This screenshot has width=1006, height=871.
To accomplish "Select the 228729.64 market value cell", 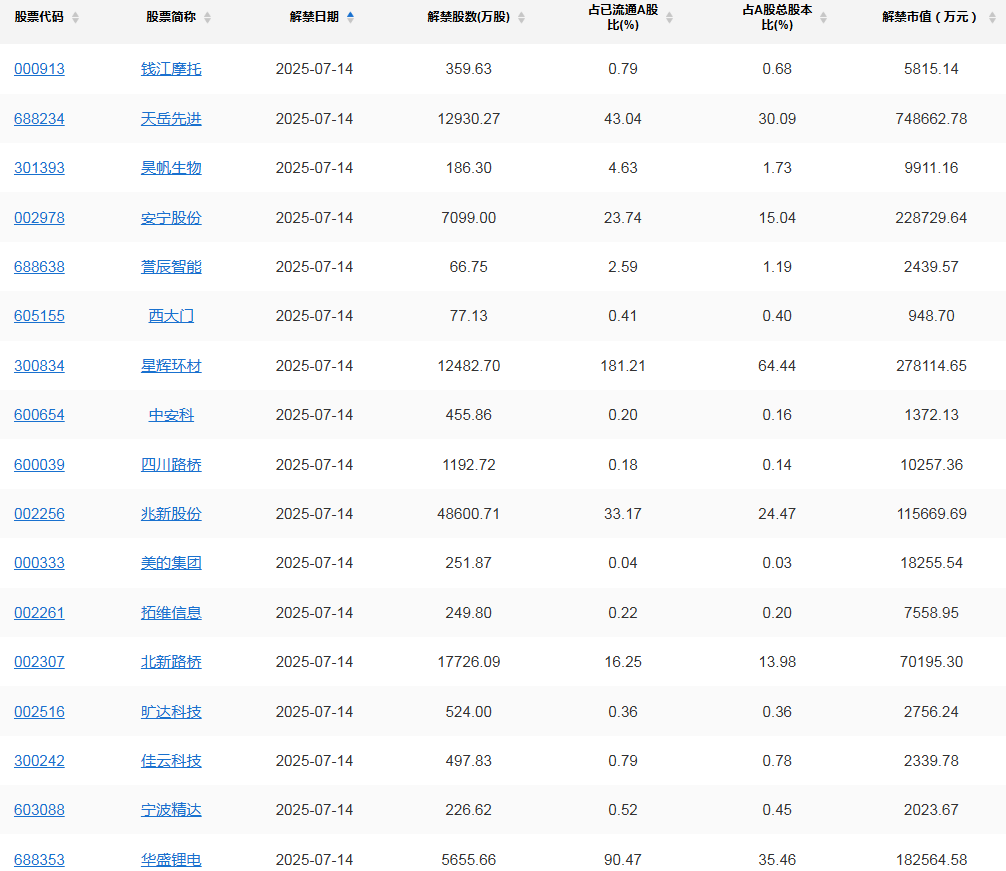I will [x=931, y=218].
